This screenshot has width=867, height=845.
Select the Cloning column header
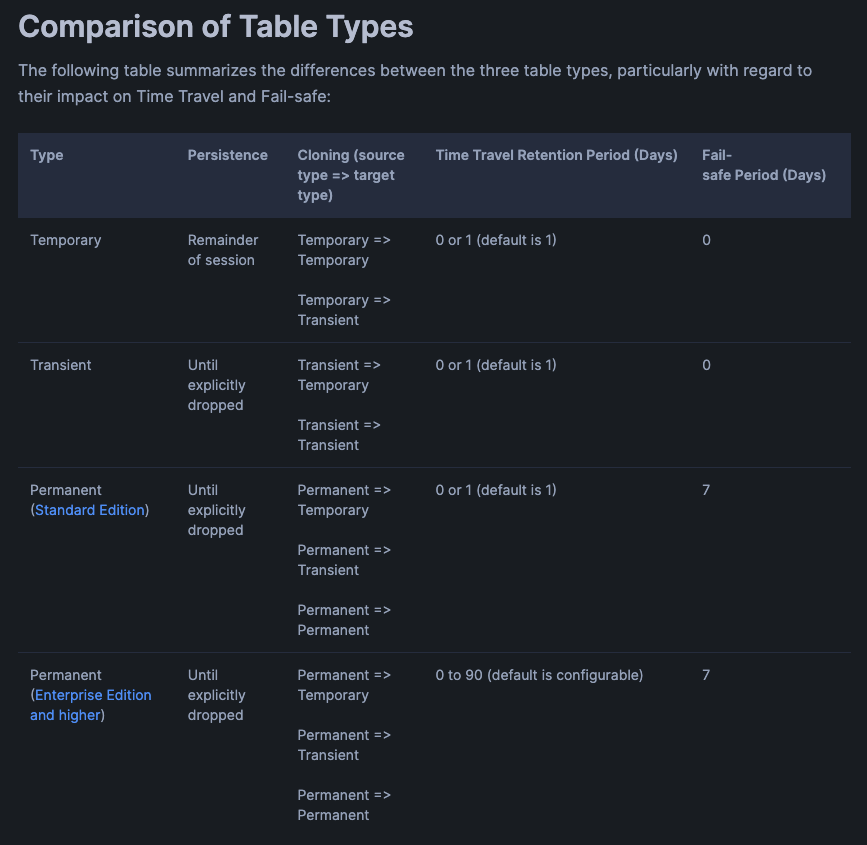click(x=350, y=175)
